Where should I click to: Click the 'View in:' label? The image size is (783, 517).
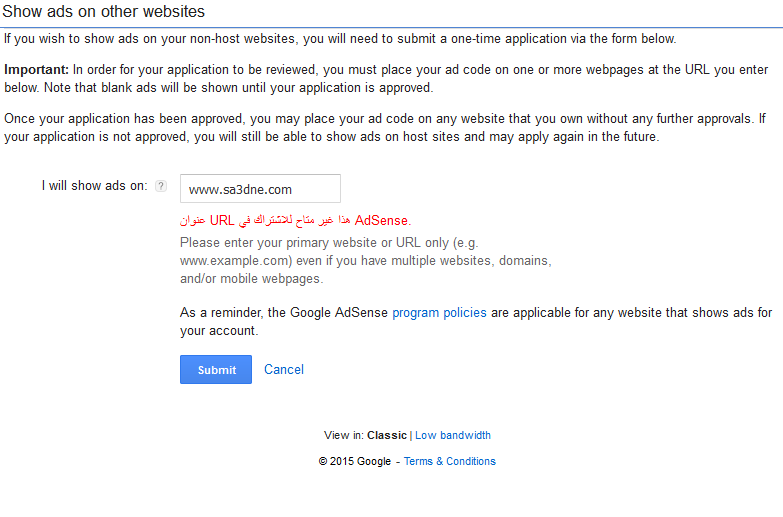click(x=344, y=435)
